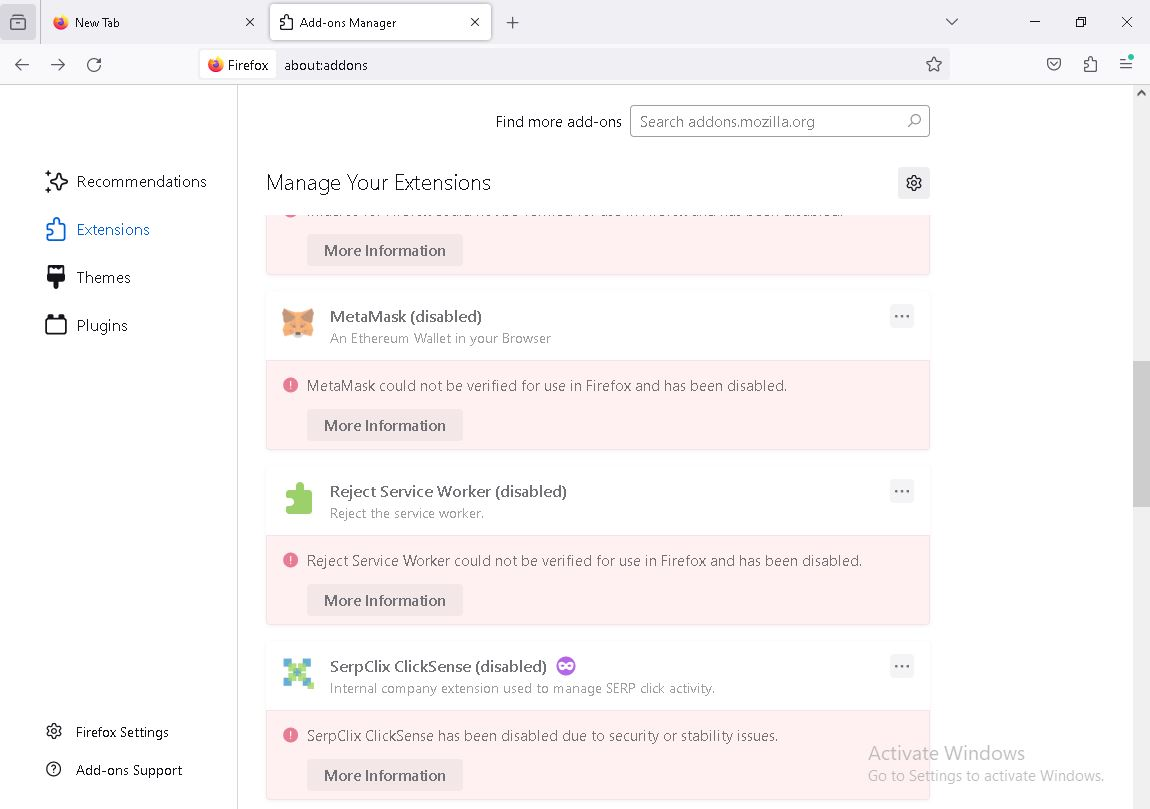Click the Reject Service Worker puzzle icon
Image resolution: width=1150 pixels, height=809 pixels.
click(298, 499)
